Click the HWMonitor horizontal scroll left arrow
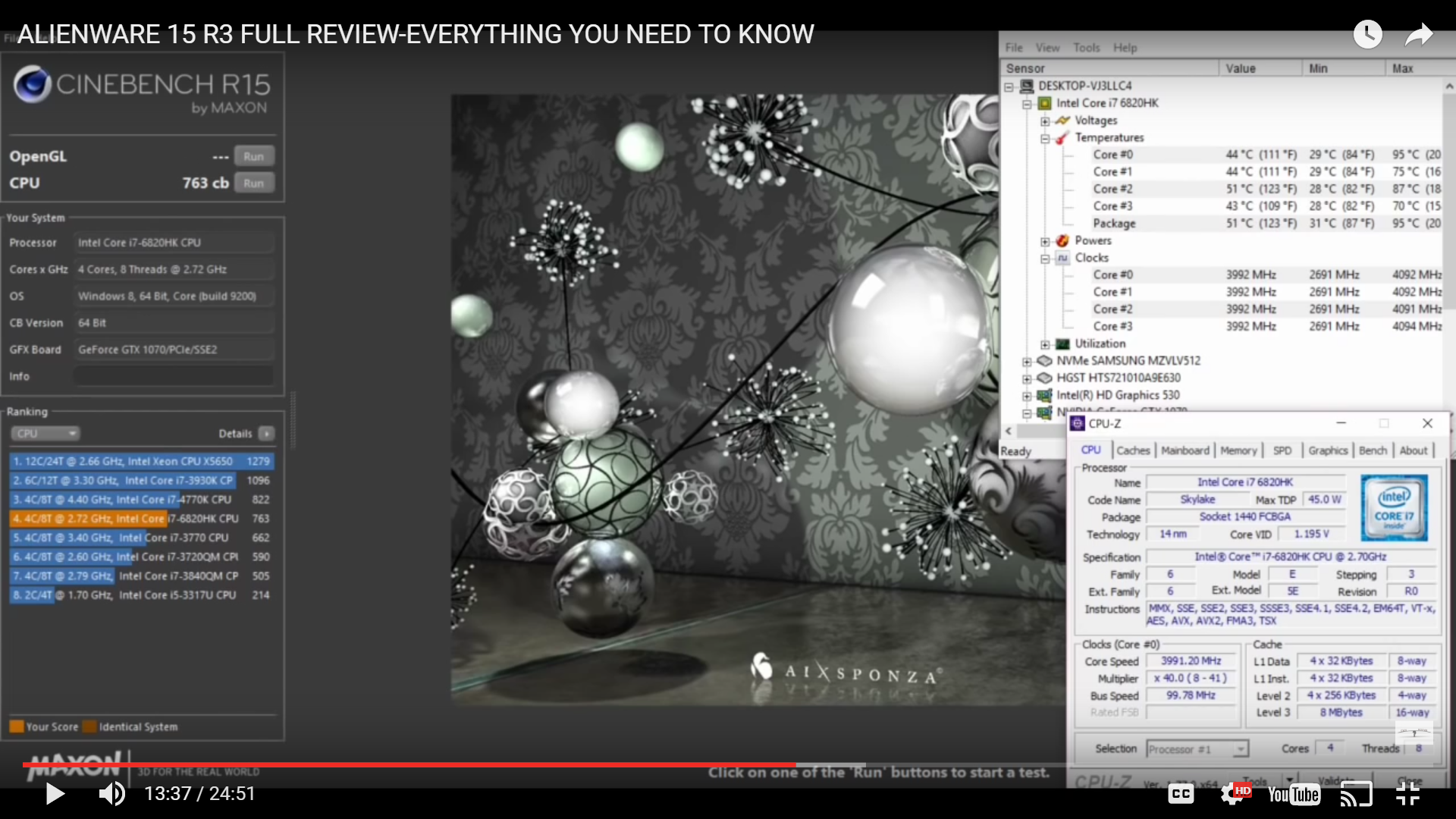Image resolution: width=1456 pixels, height=819 pixels. point(1009,431)
